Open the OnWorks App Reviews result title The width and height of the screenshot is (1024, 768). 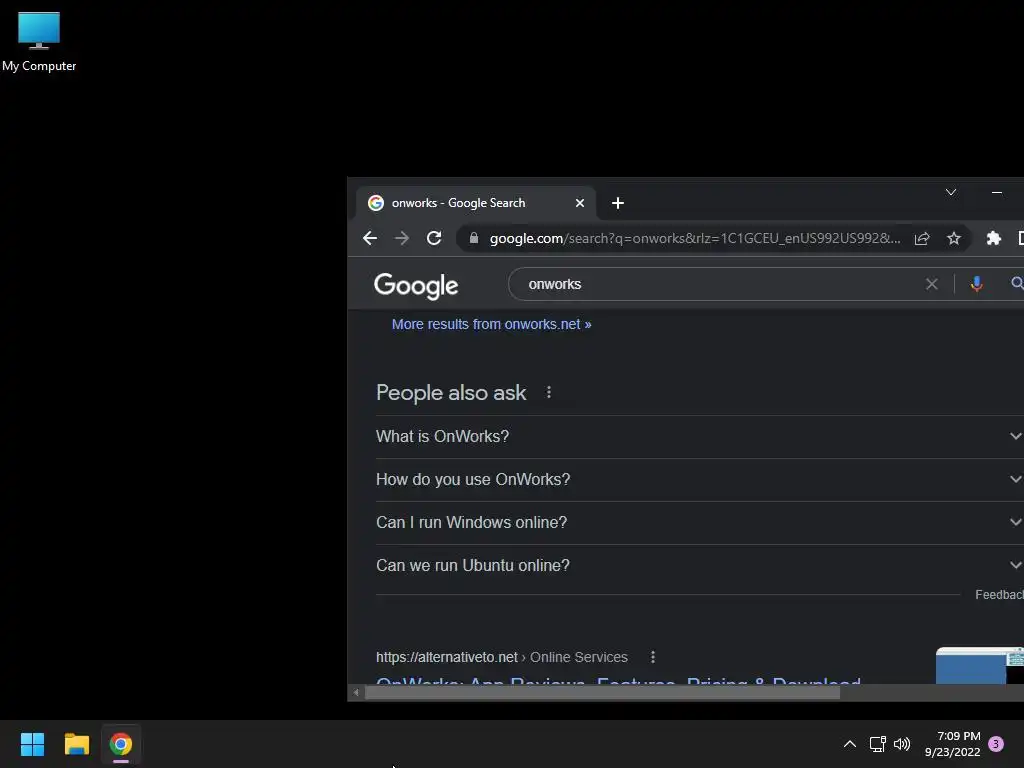pyautogui.click(x=618, y=680)
